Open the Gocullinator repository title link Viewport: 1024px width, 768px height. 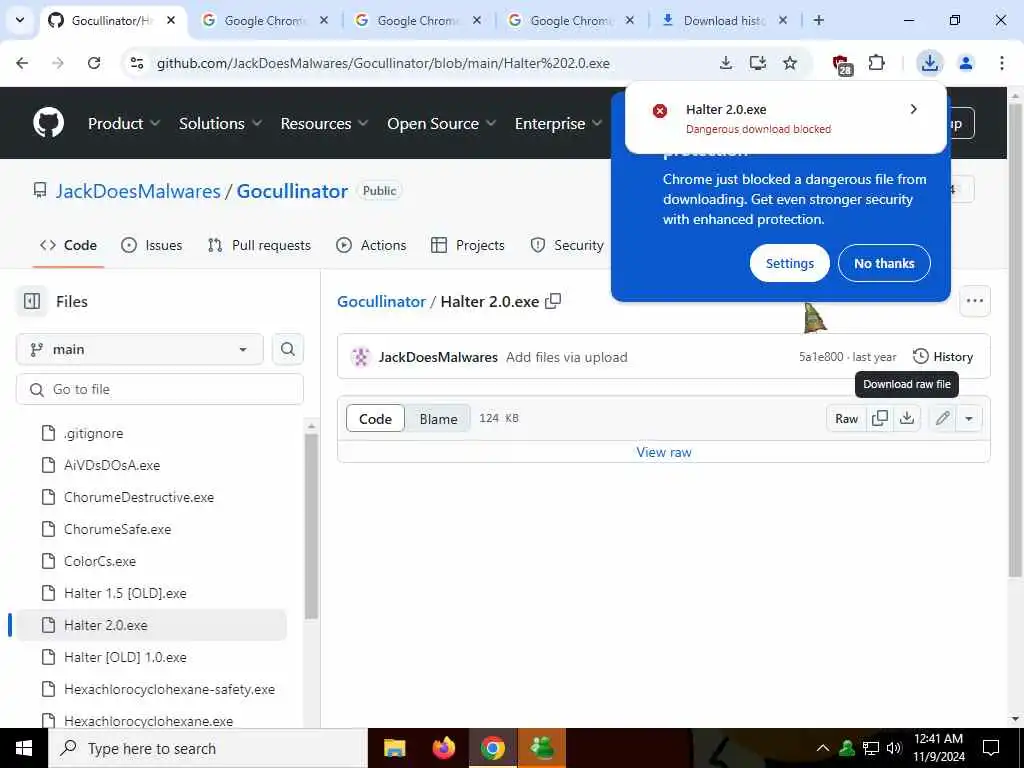pos(292,191)
